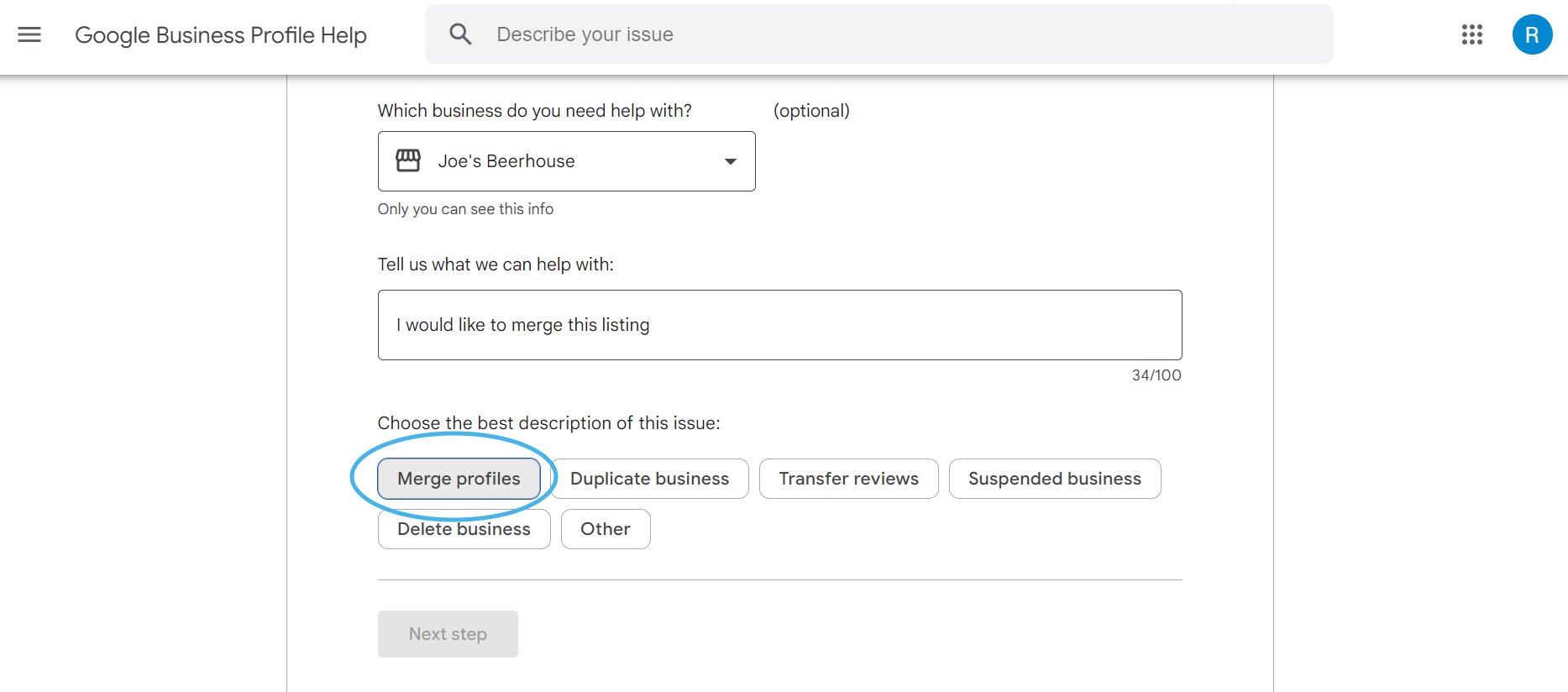Pick the Delete business option
Screen dimensions: 1568x692
click(464, 529)
